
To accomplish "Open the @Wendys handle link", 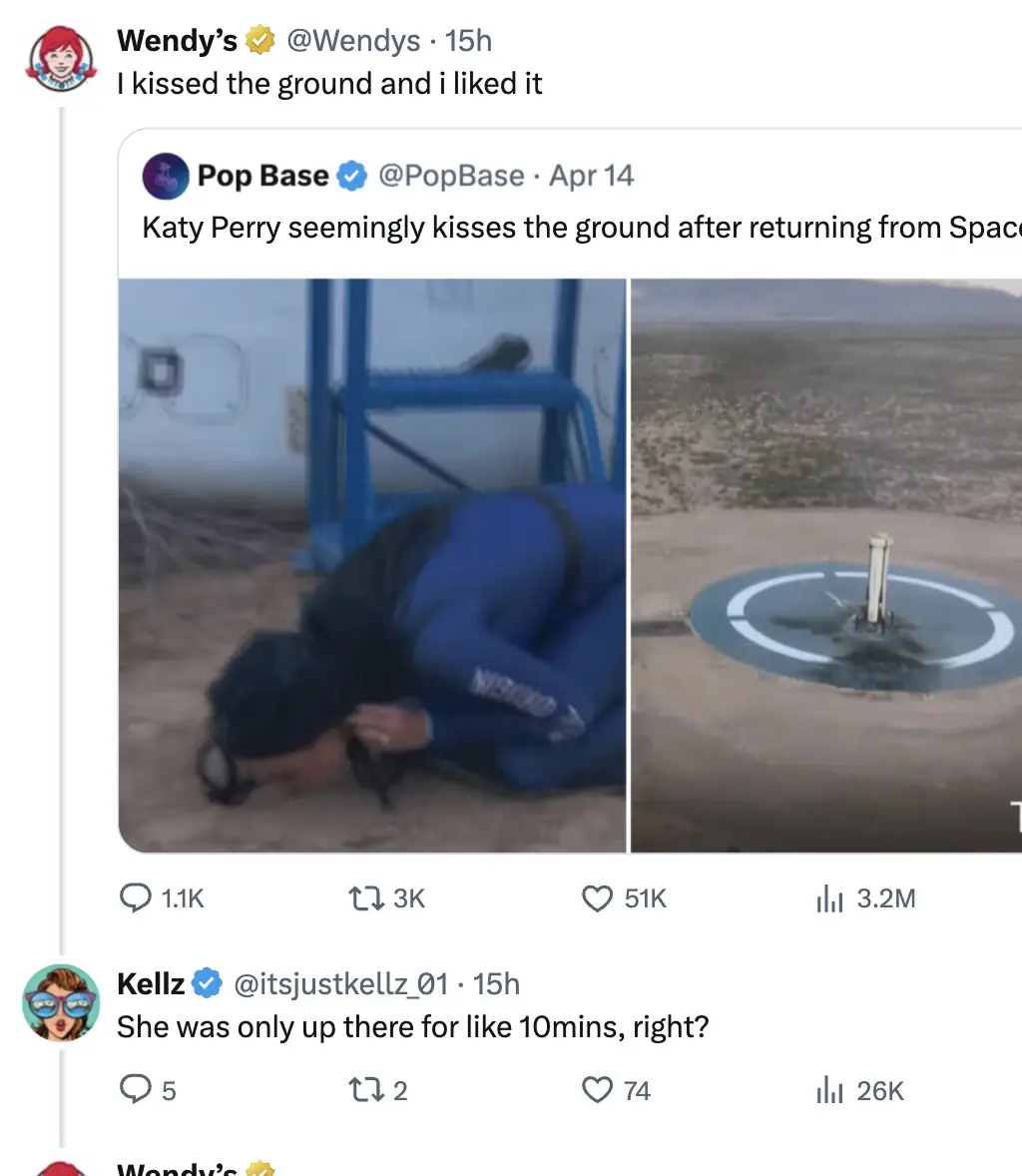I will click(x=353, y=41).
